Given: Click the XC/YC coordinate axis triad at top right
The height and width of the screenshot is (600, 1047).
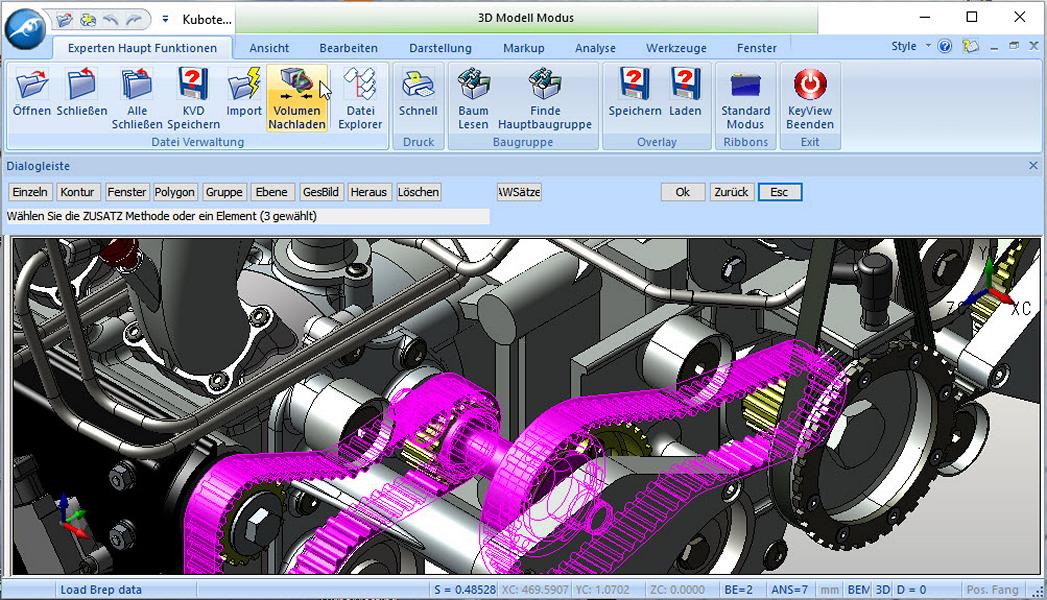Looking at the screenshot, I should coord(991,290).
